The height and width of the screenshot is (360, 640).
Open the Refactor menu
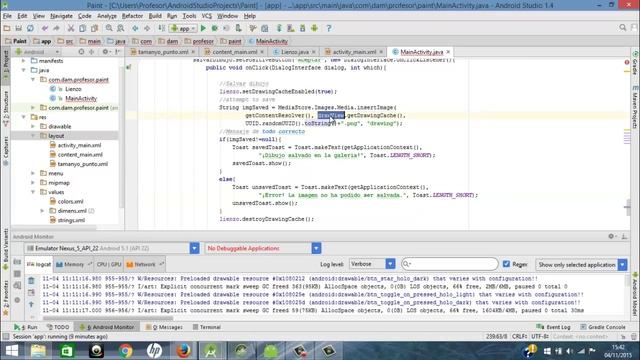[132, 16]
